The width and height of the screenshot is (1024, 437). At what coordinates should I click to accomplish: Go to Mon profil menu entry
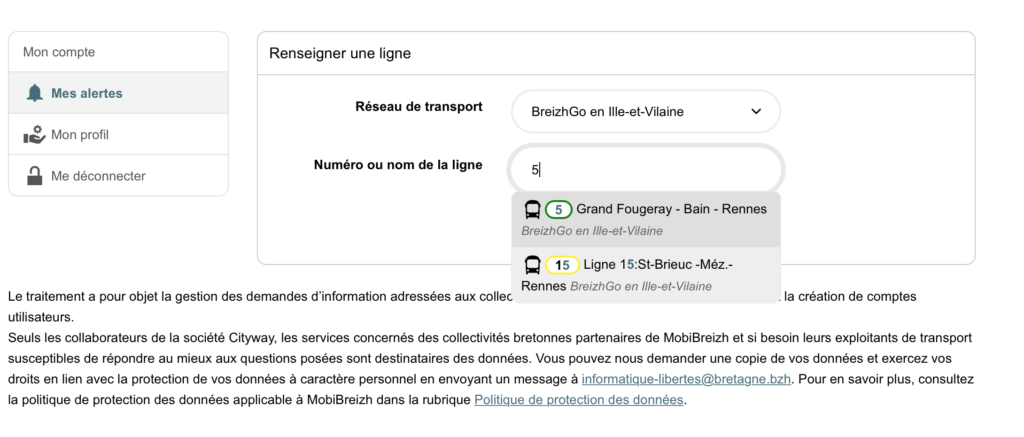(x=118, y=135)
